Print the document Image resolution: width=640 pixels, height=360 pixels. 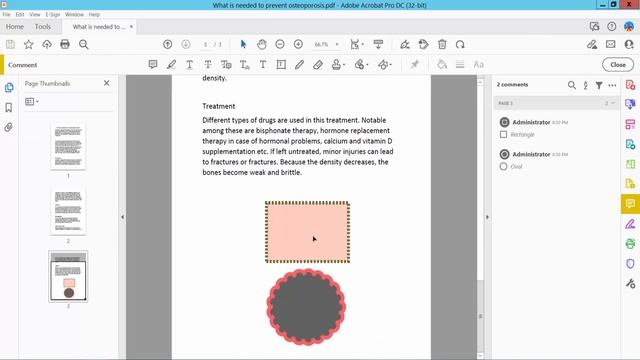tap(65, 44)
